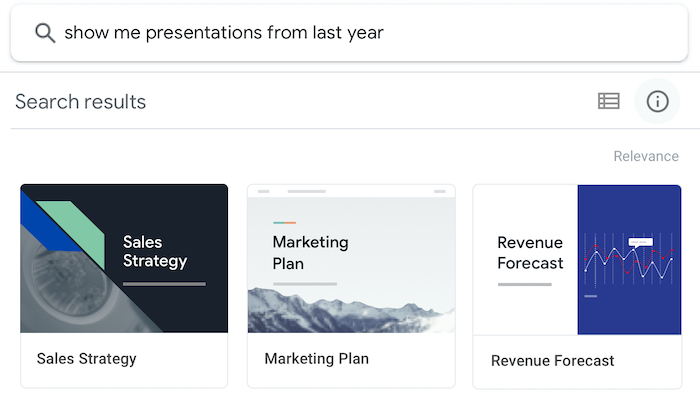Open the Revenue Forecast presentation thumbnail
The height and width of the screenshot is (404, 700).
(577, 258)
